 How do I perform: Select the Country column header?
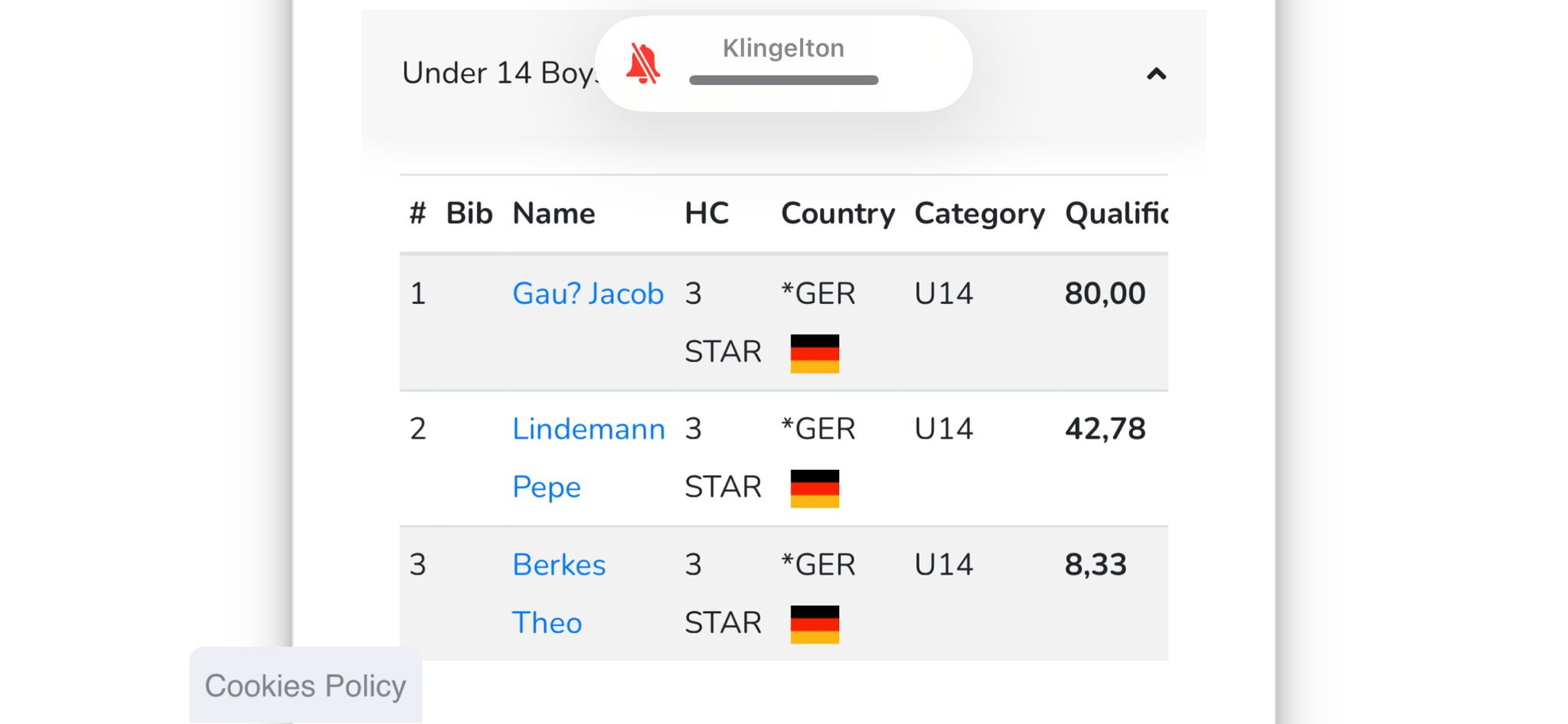tap(838, 214)
